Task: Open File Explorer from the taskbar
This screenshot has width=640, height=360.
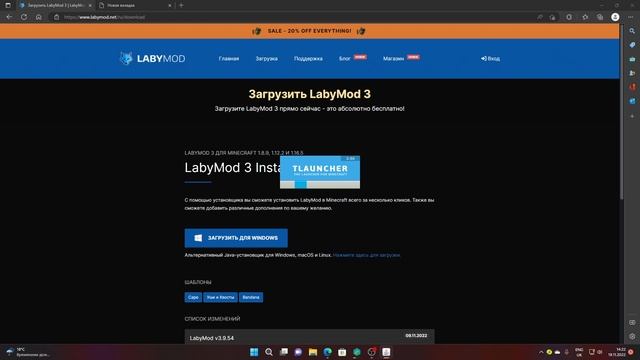Action: click(x=313, y=352)
